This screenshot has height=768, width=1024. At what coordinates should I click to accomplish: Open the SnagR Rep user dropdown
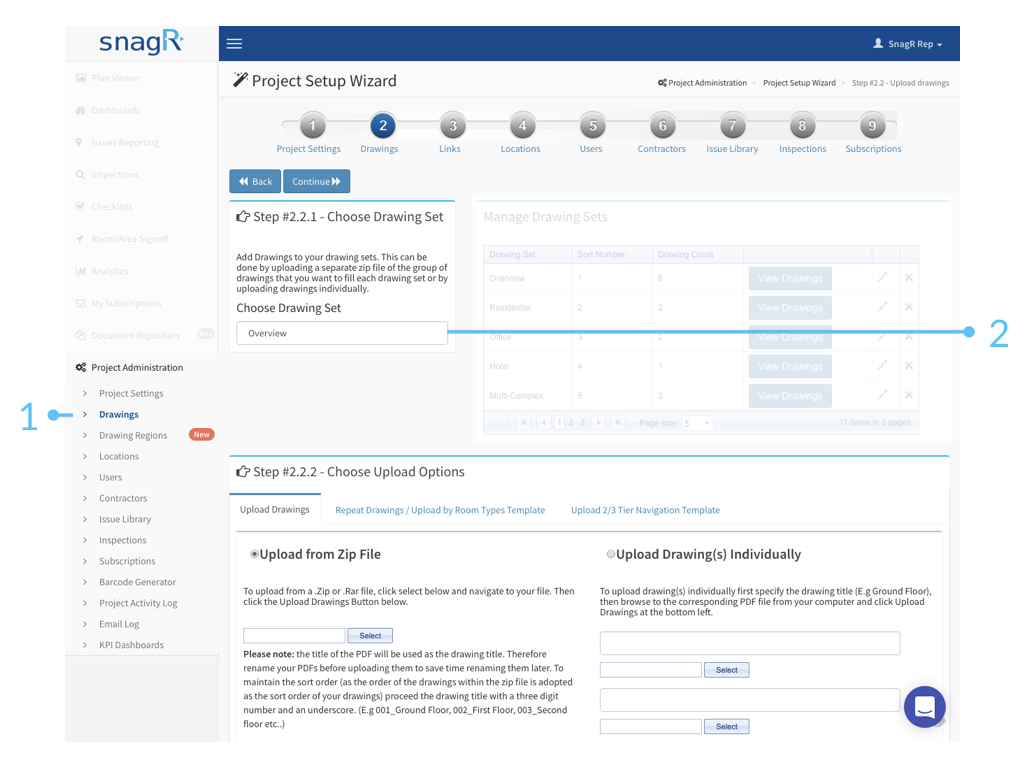908,44
